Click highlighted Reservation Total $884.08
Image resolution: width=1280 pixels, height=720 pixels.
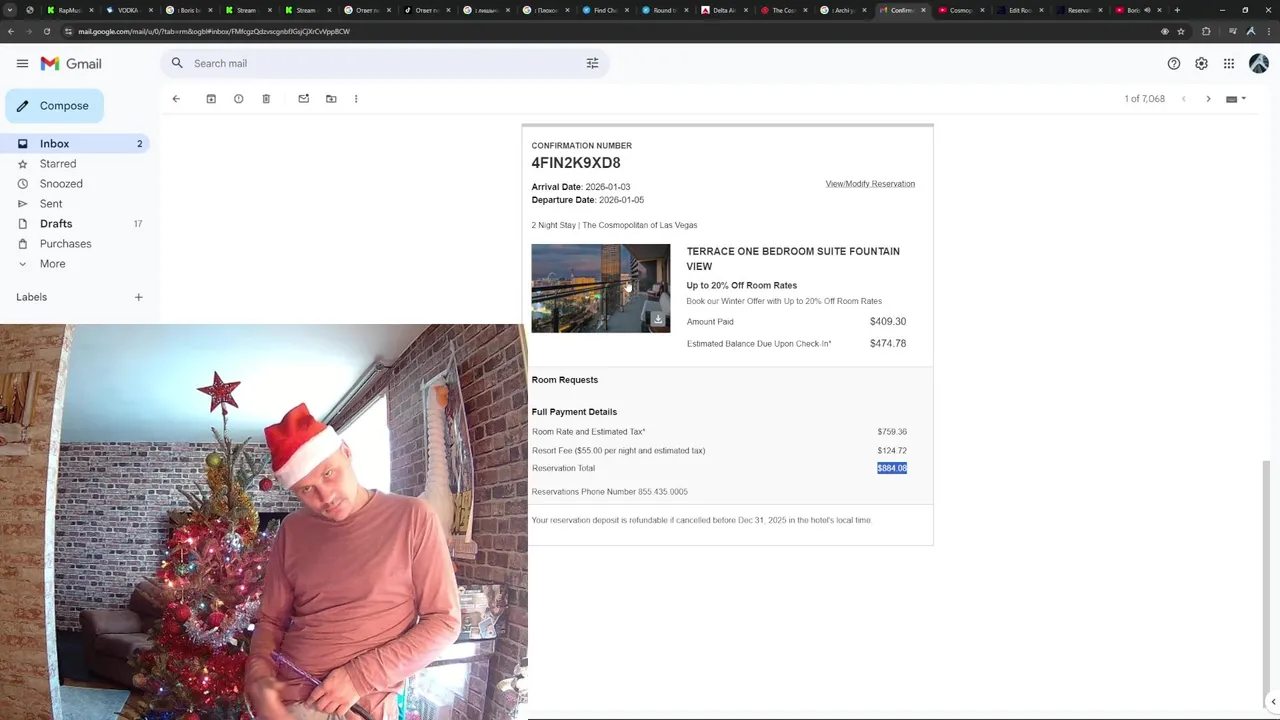tap(892, 468)
